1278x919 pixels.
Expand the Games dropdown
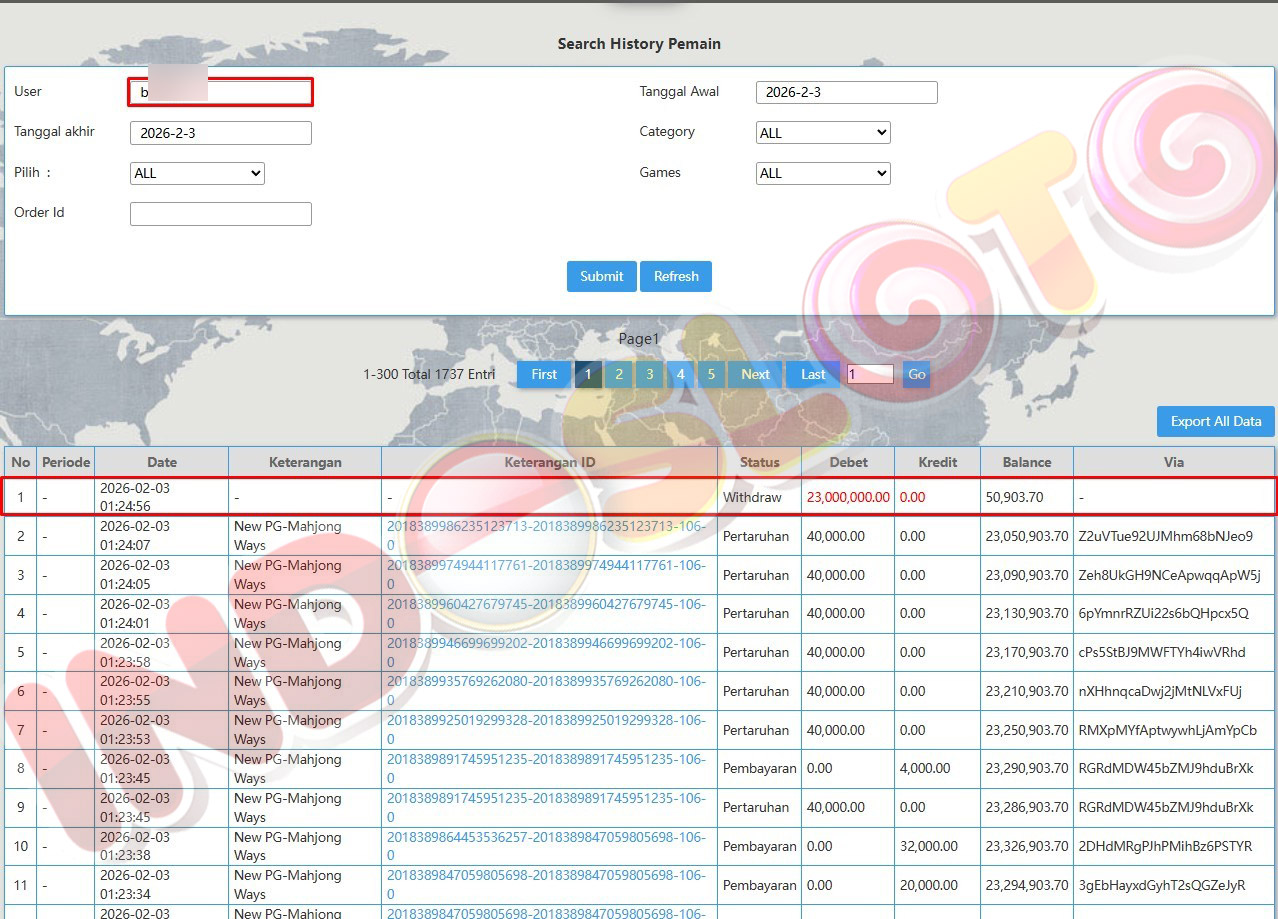pyautogui.click(x=823, y=173)
